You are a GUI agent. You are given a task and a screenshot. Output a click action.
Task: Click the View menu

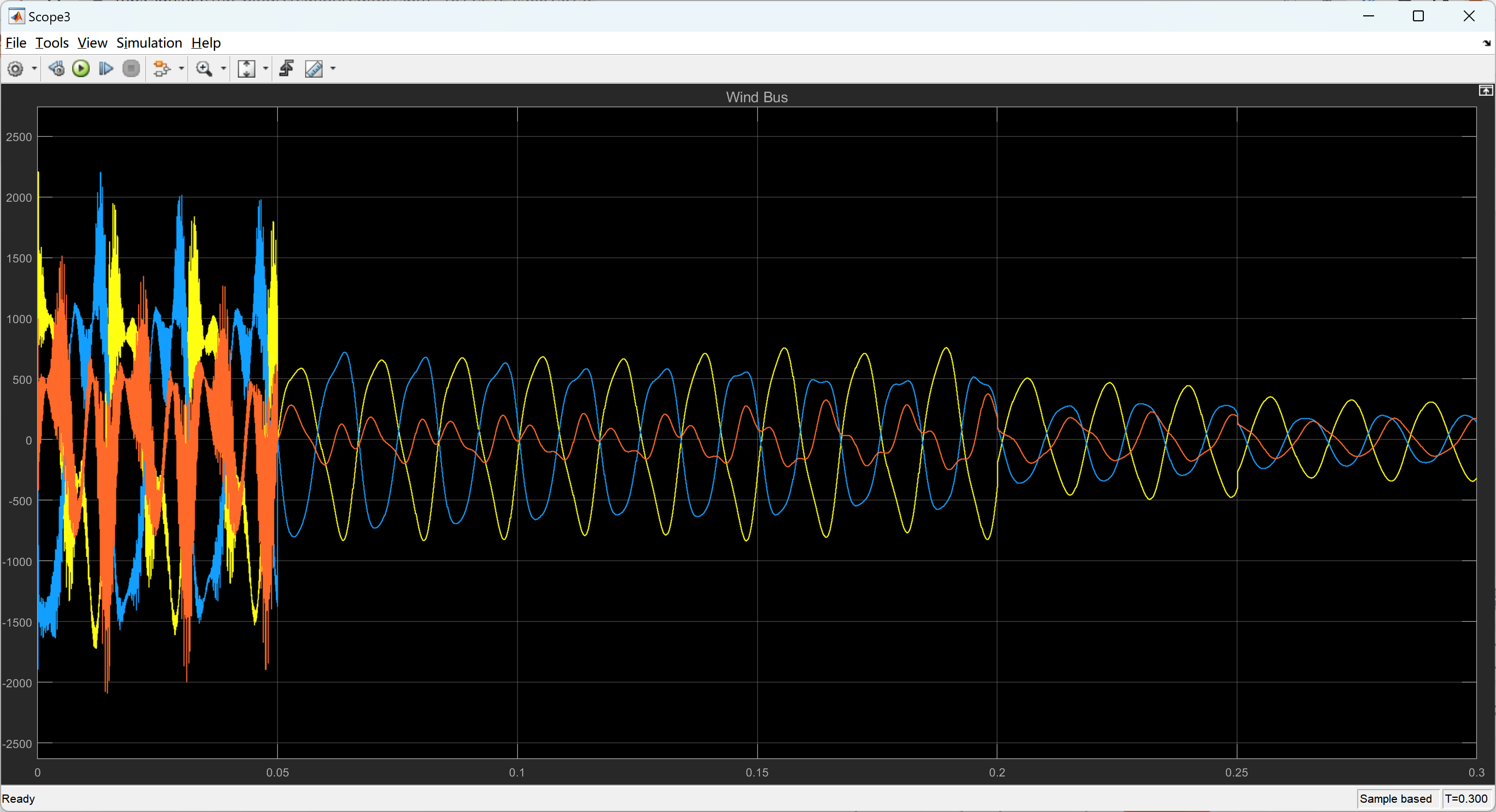(x=92, y=43)
